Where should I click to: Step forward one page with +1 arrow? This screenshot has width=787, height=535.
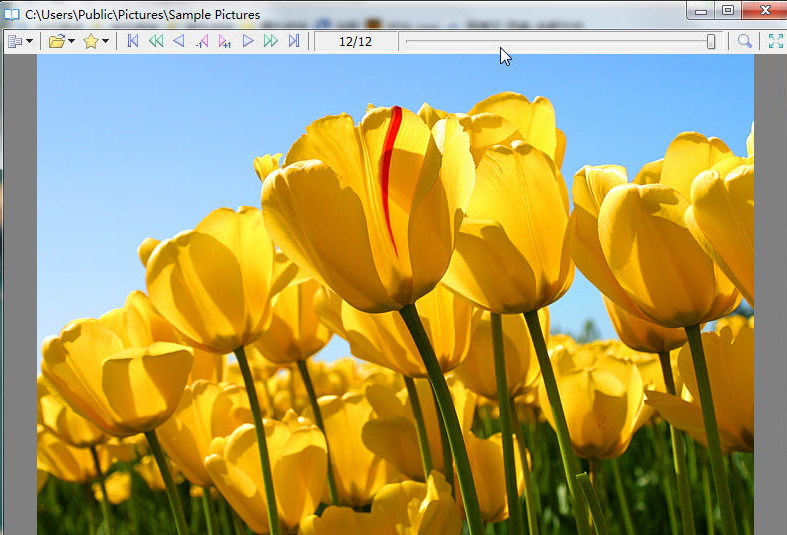coord(224,41)
